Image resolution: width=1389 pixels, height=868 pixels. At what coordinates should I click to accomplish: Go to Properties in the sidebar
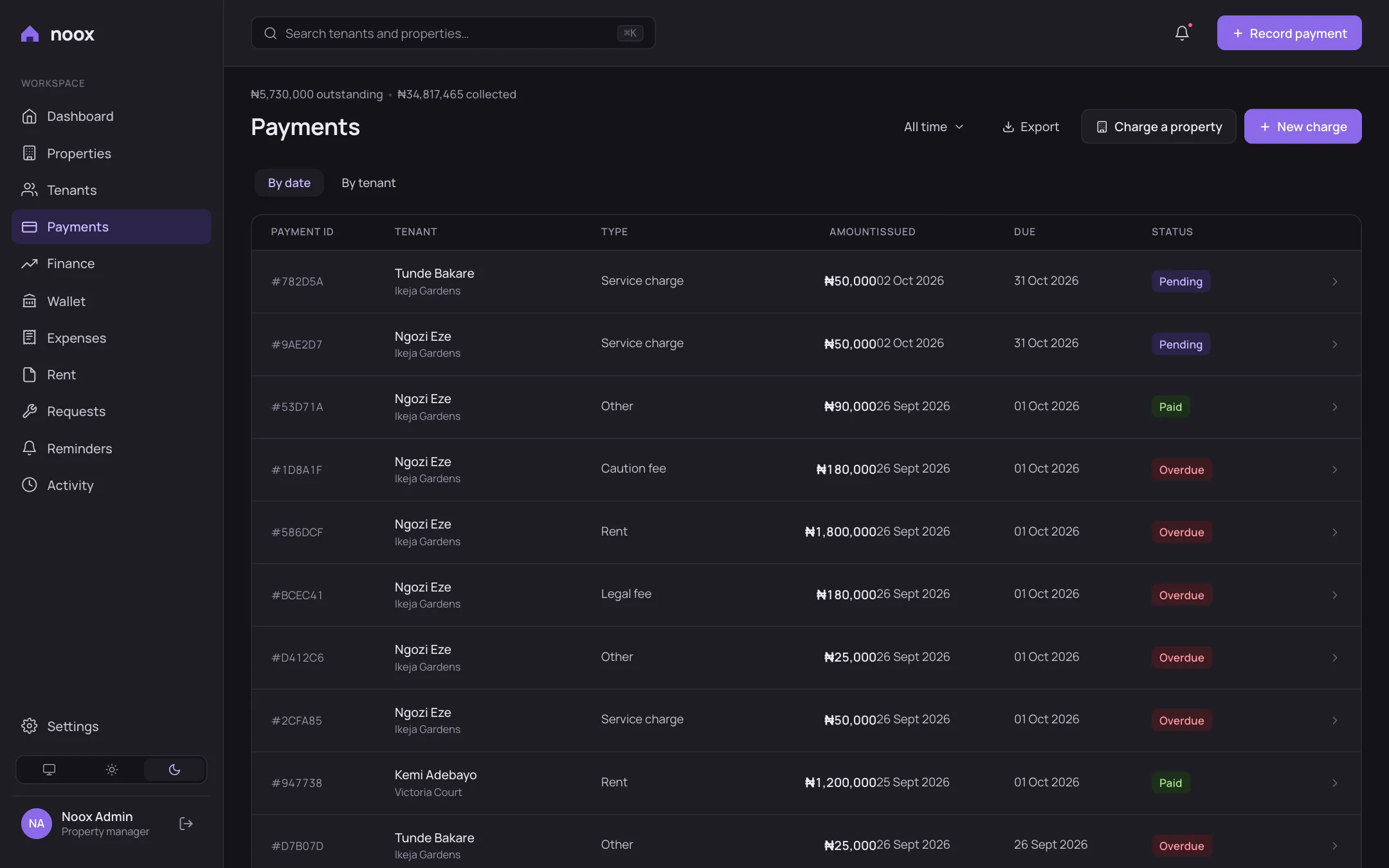[x=111, y=153]
